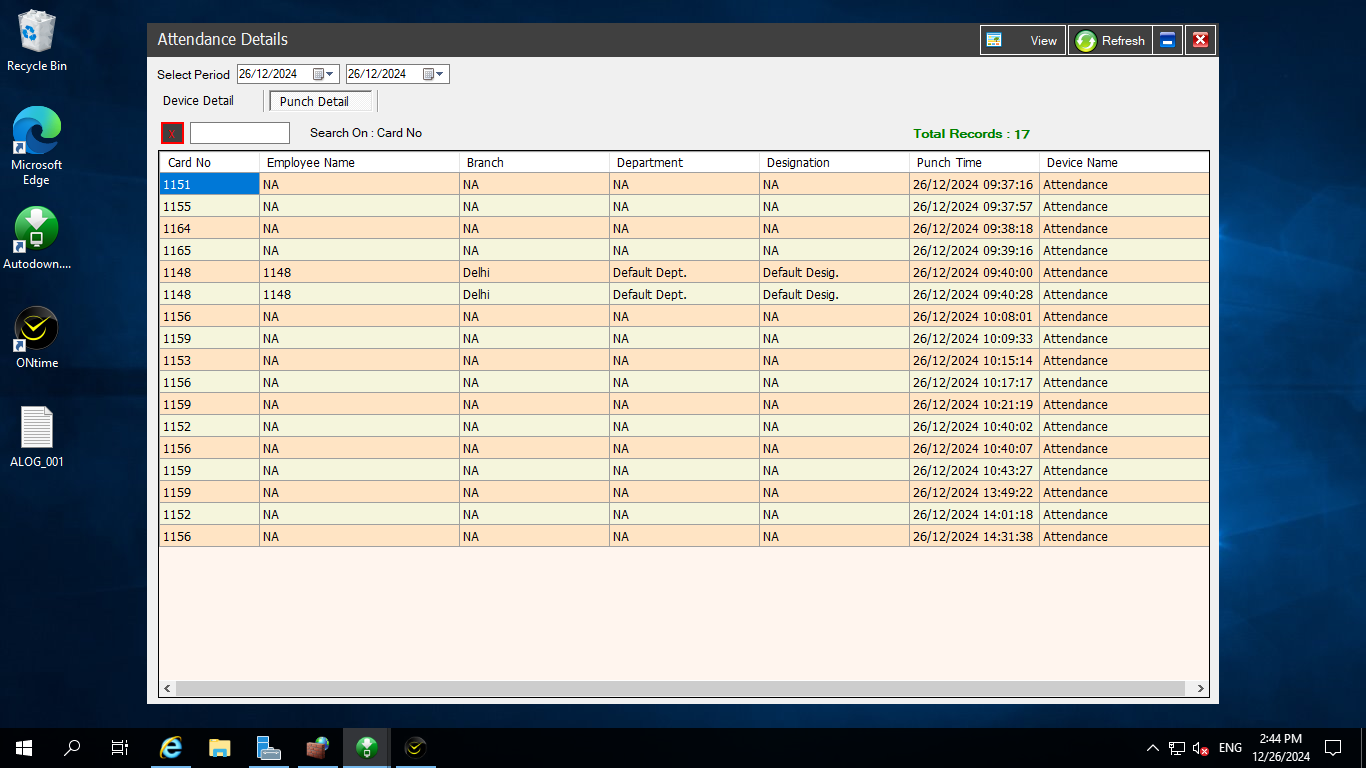The image size is (1366, 768).
Task: Click the horizontal scrollbar right arrow
Action: [x=1201, y=689]
